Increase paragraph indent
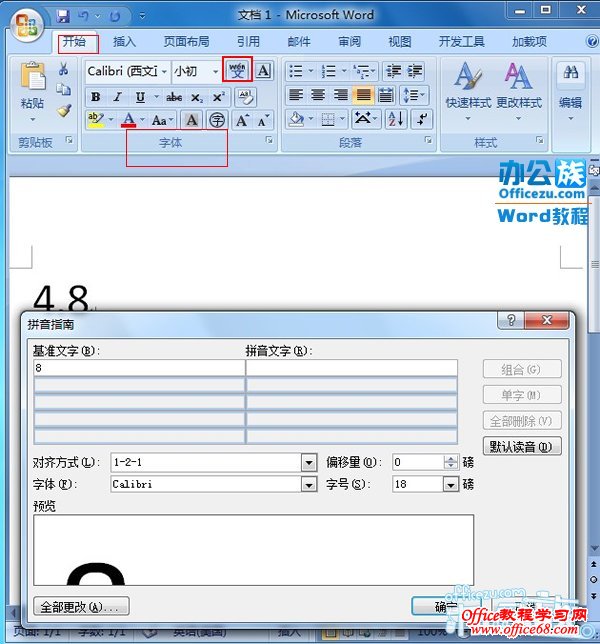 [414, 71]
